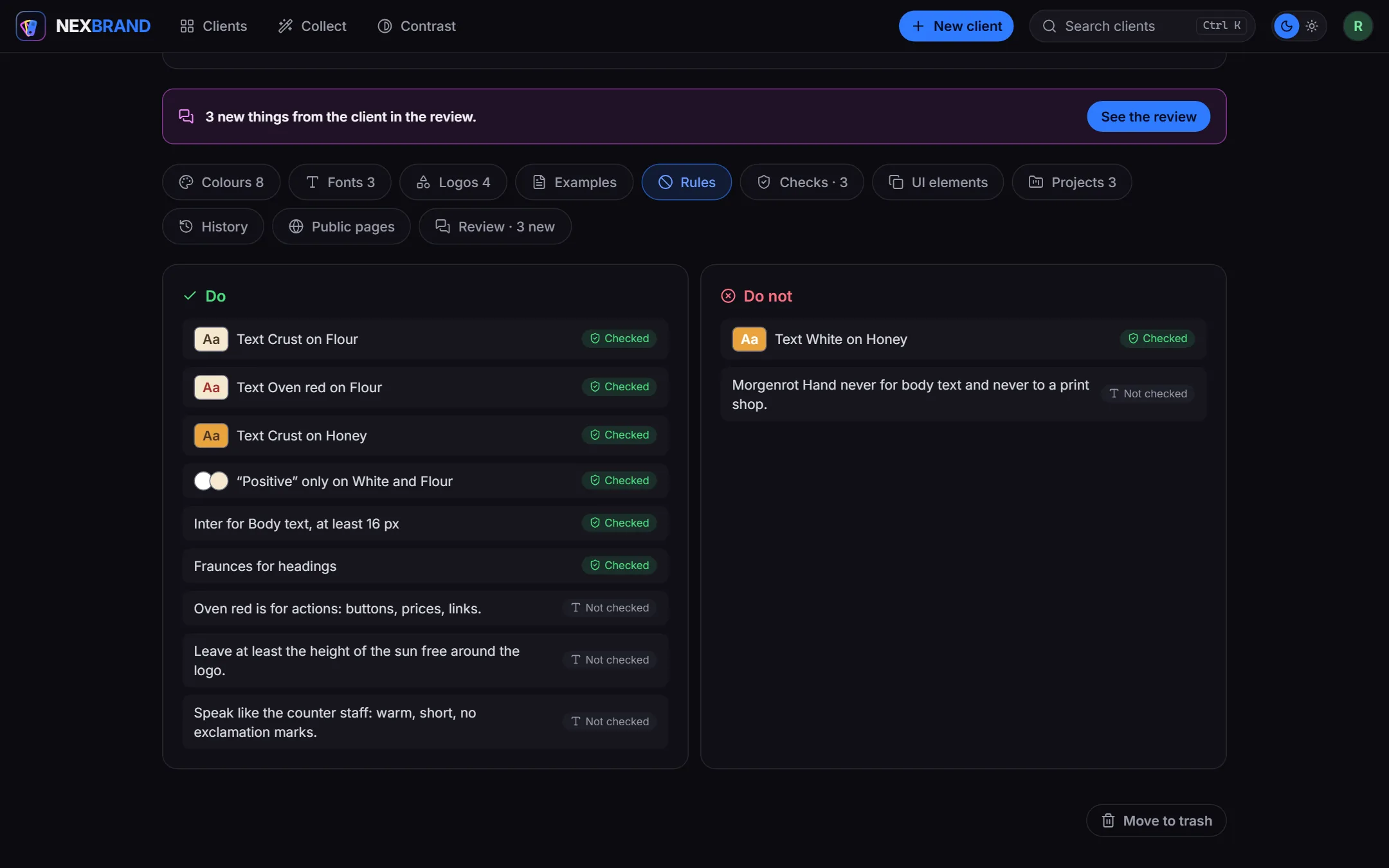
Task: Click the Text Crust on Honey swatch
Action: [x=211, y=436]
